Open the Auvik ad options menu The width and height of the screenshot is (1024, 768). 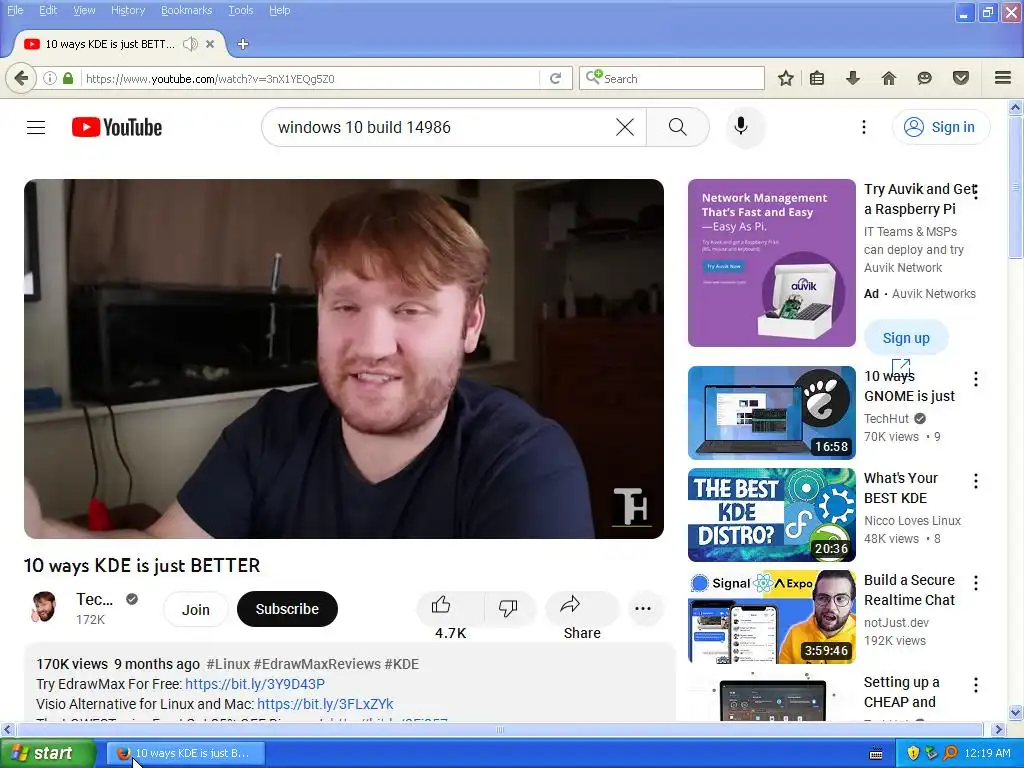coord(976,192)
